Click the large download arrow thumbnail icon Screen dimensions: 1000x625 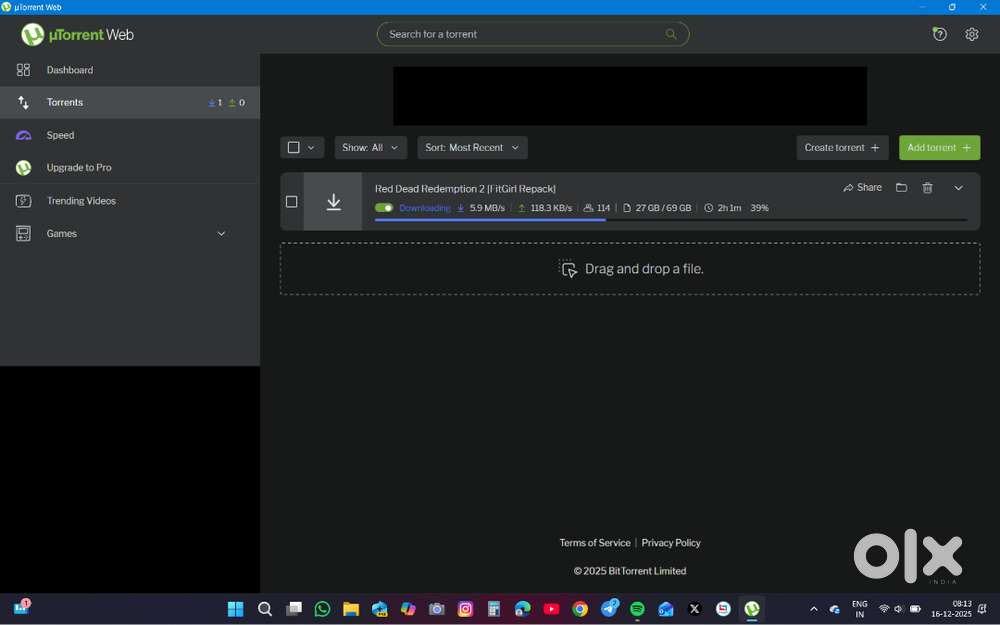coord(333,202)
